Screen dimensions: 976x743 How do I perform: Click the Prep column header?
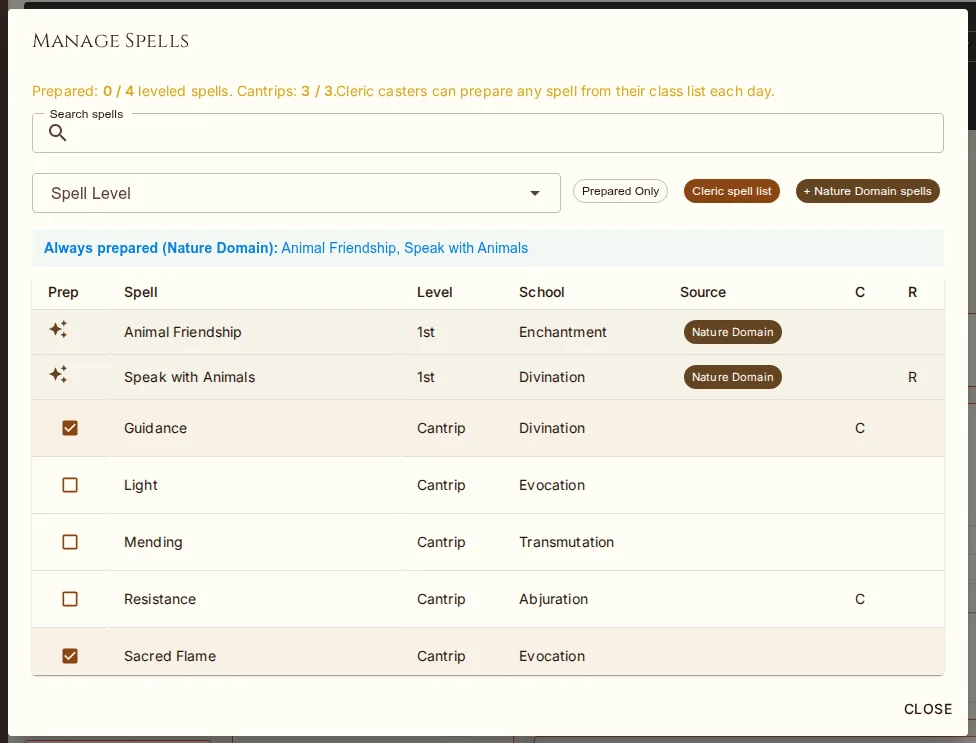tap(63, 292)
